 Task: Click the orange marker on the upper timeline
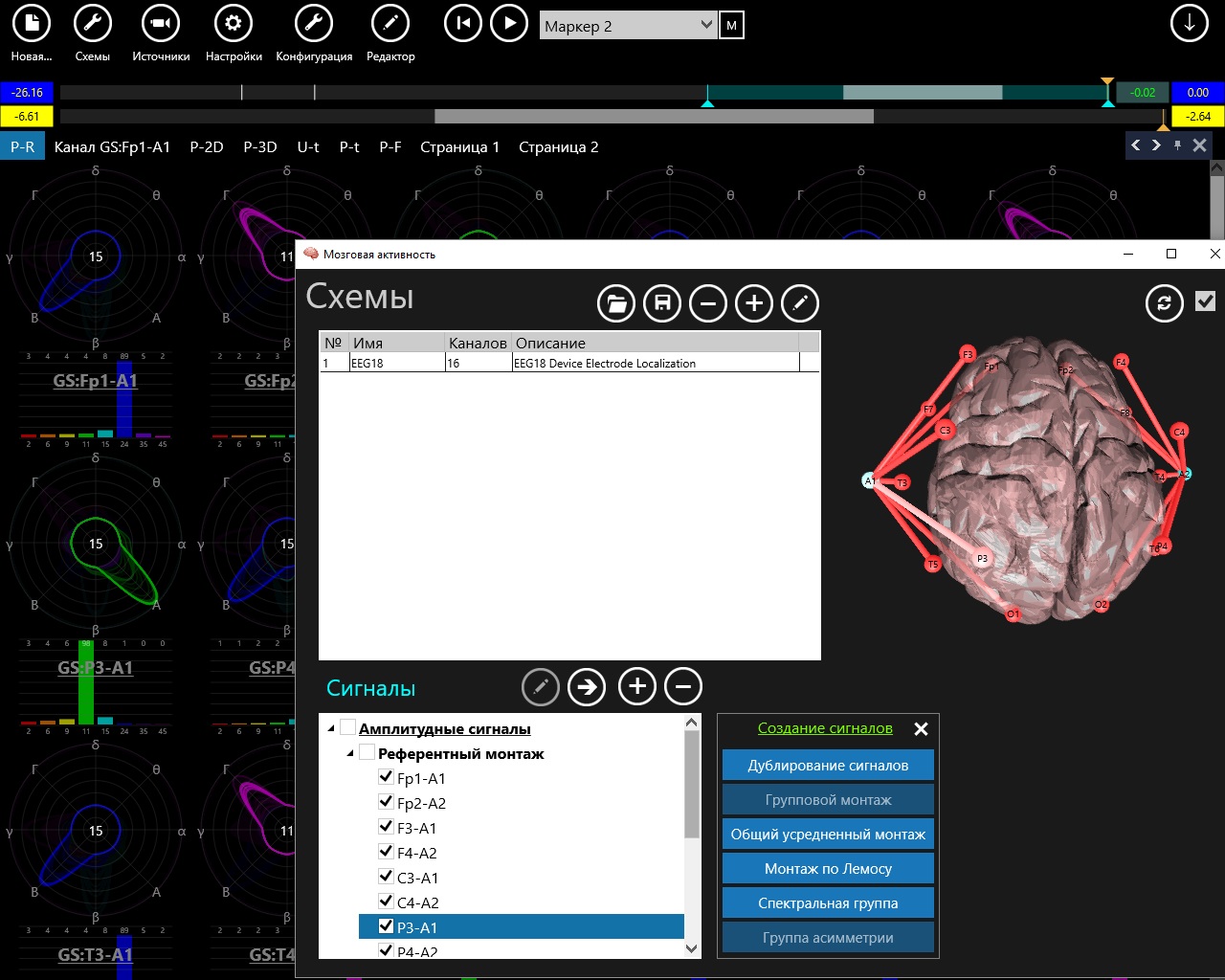(1107, 83)
